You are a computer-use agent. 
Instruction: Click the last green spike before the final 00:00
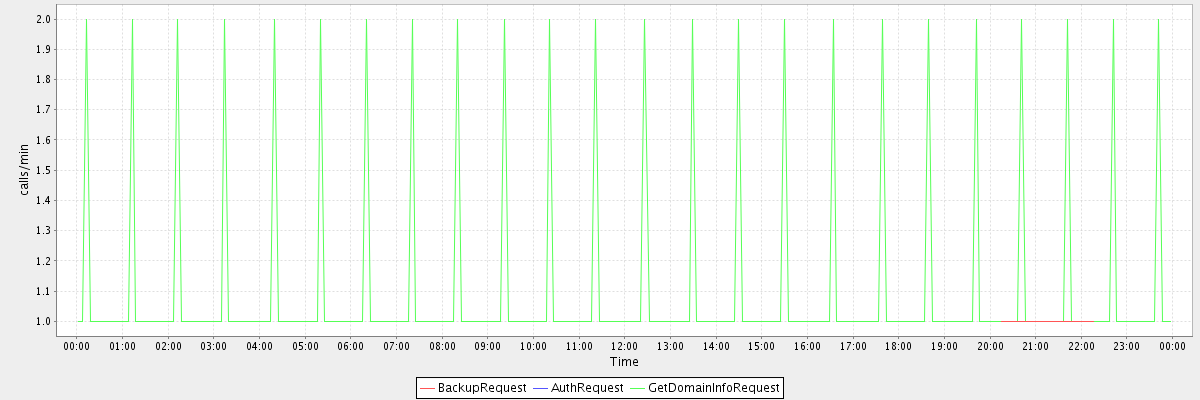[1158, 22]
